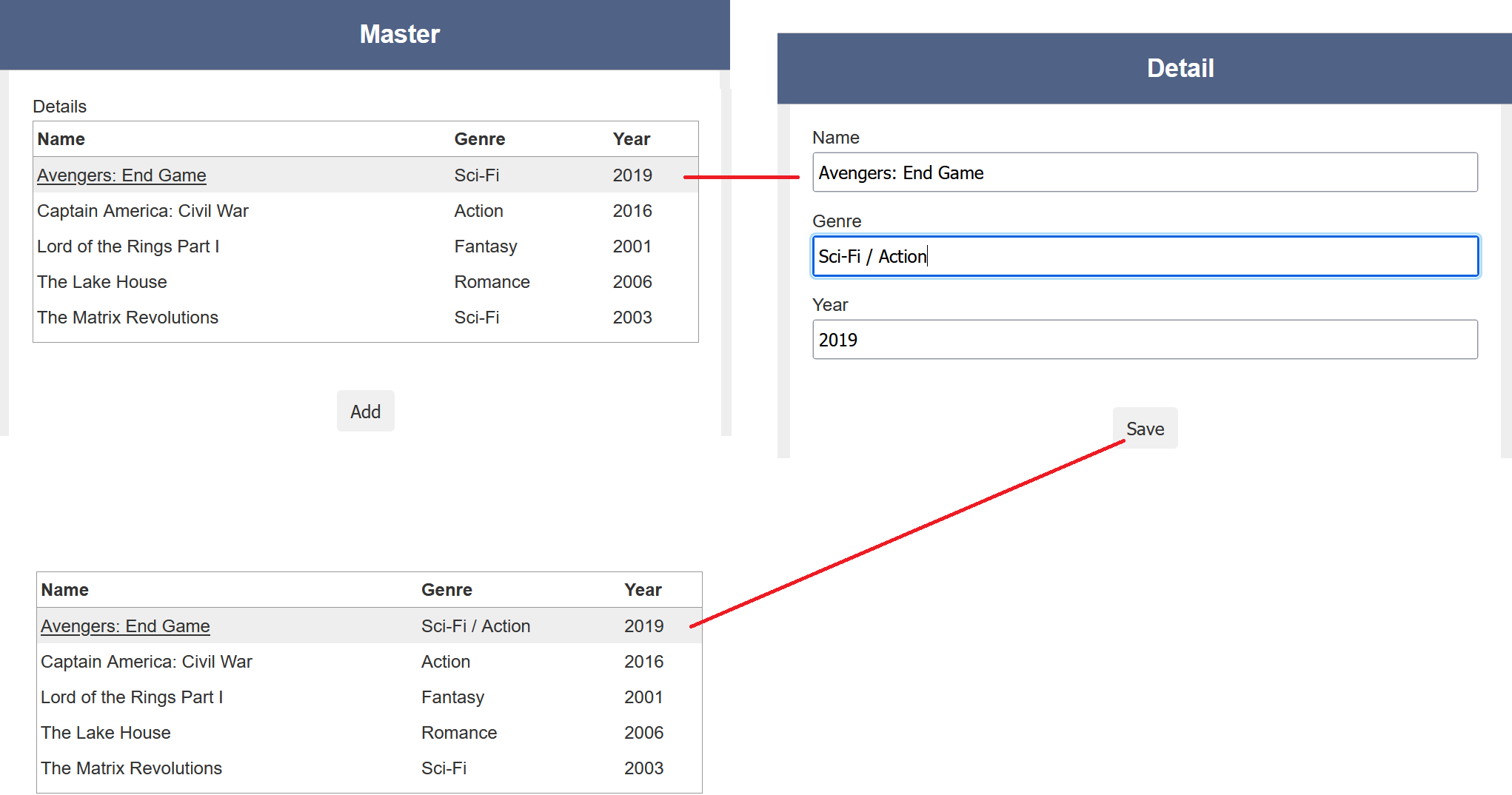Click the Save button in Detail panel
The image size is (1512, 795).
pos(1145,429)
